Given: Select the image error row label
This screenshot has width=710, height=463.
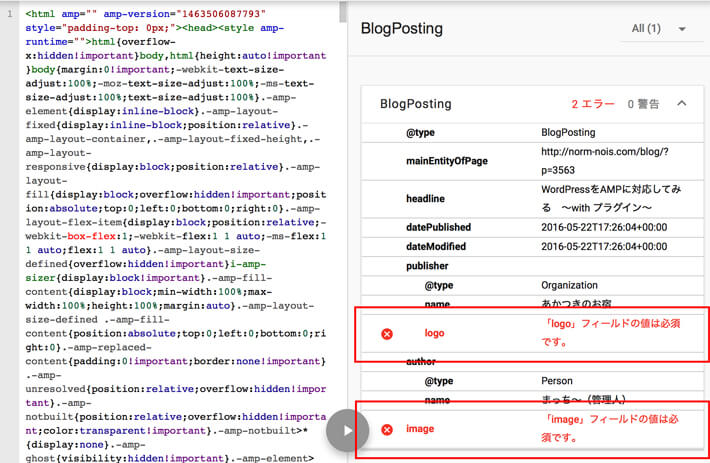Looking at the screenshot, I should click(x=420, y=430).
